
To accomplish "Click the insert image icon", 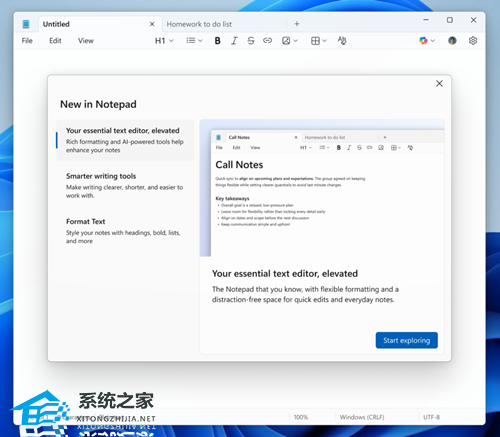I will (x=286, y=41).
